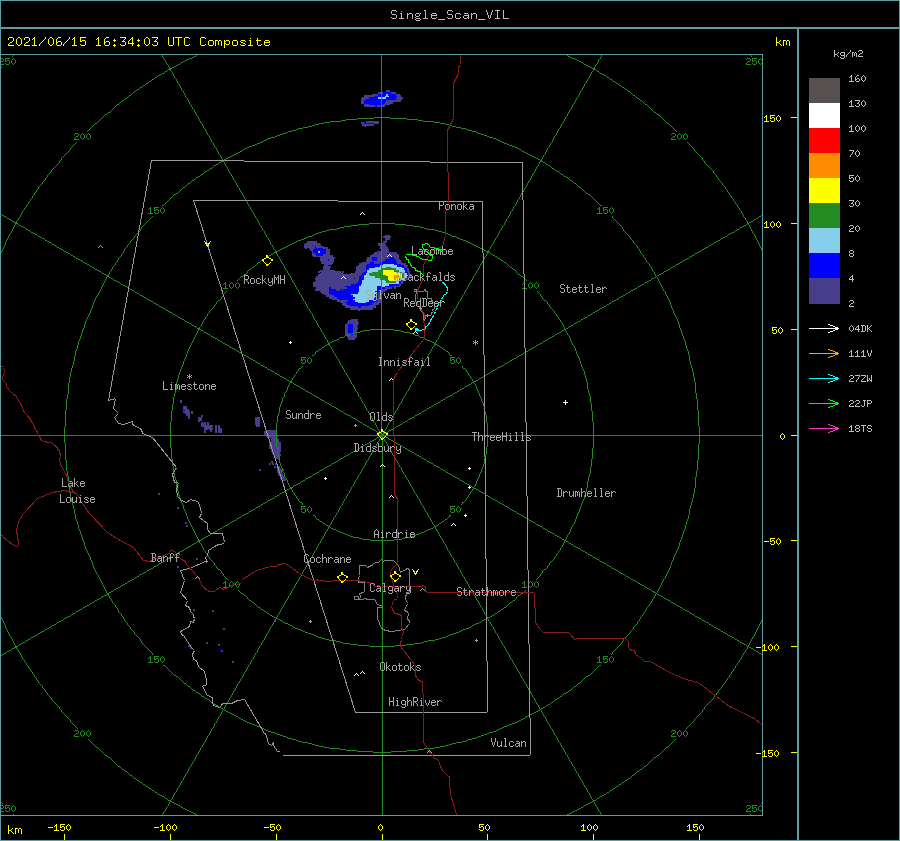Click the magenta 18TS arrow icon
900x841 pixels.
pyautogui.click(x=824, y=428)
